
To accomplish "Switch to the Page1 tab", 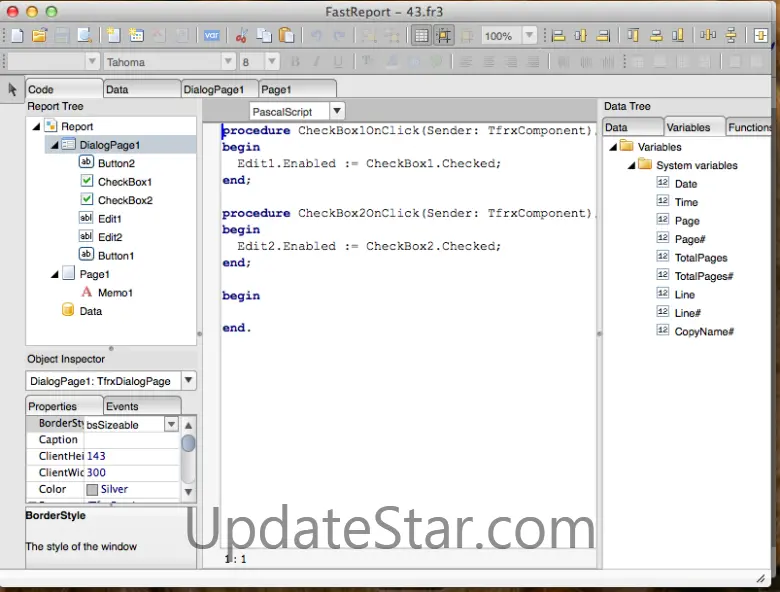I will click(297, 90).
